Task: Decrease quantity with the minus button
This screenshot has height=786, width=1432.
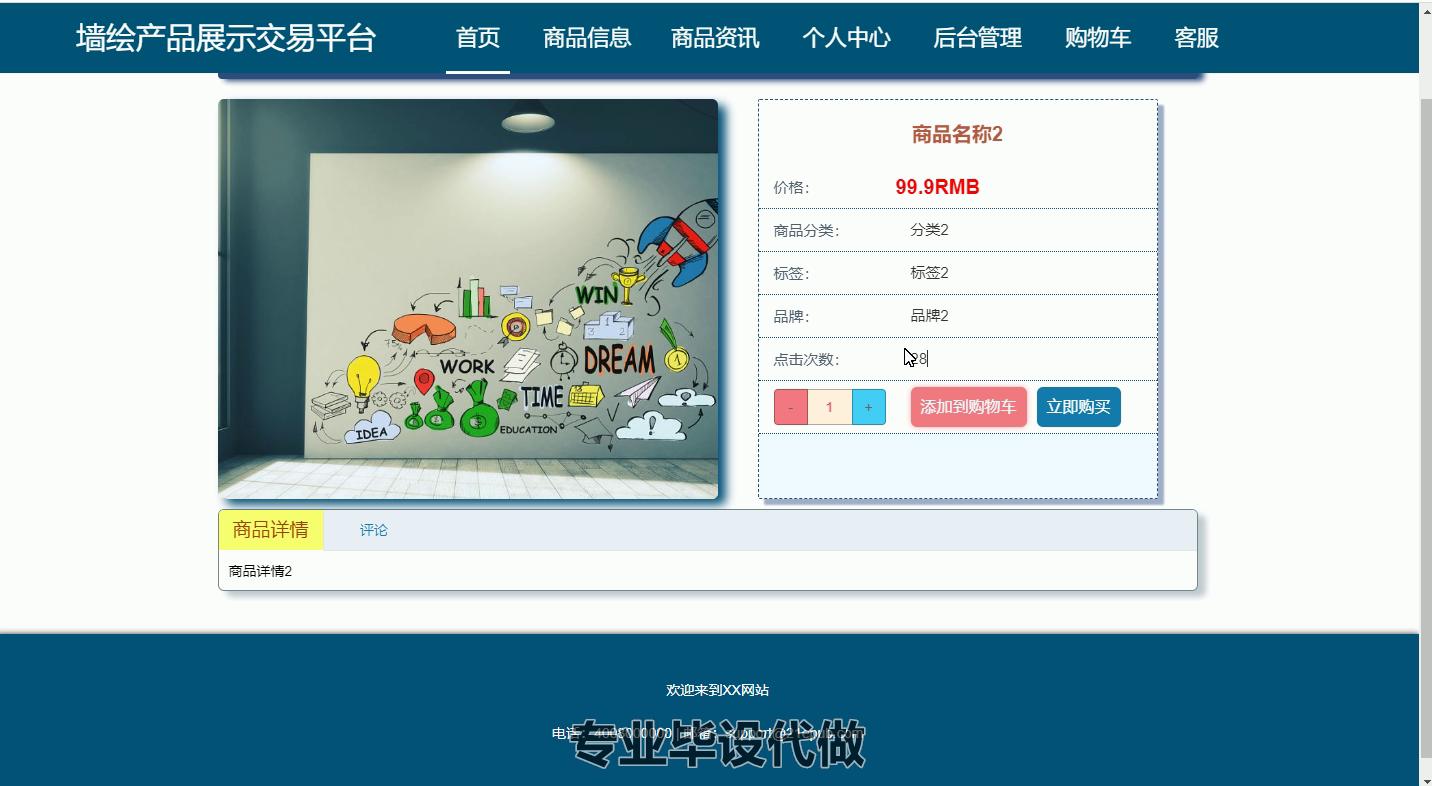Action: pyautogui.click(x=790, y=407)
